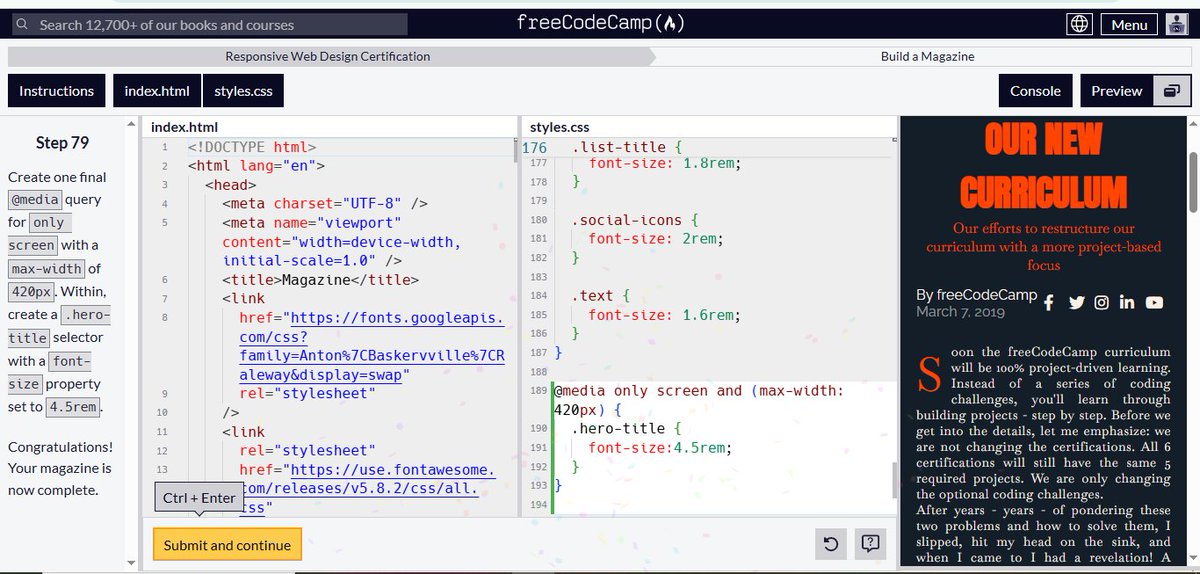1200x574 pixels.
Task: Open Build a Magazine breadcrumb
Action: [x=927, y=56]
